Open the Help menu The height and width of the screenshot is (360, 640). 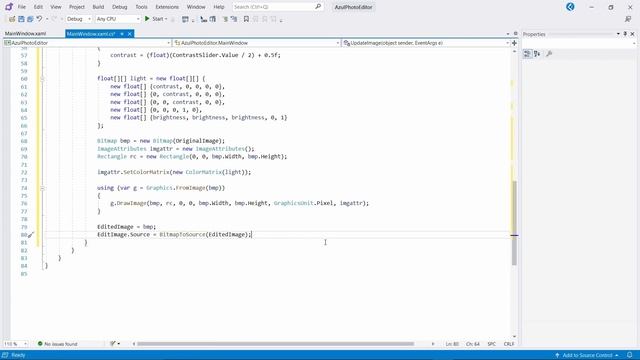coord(219,7)
